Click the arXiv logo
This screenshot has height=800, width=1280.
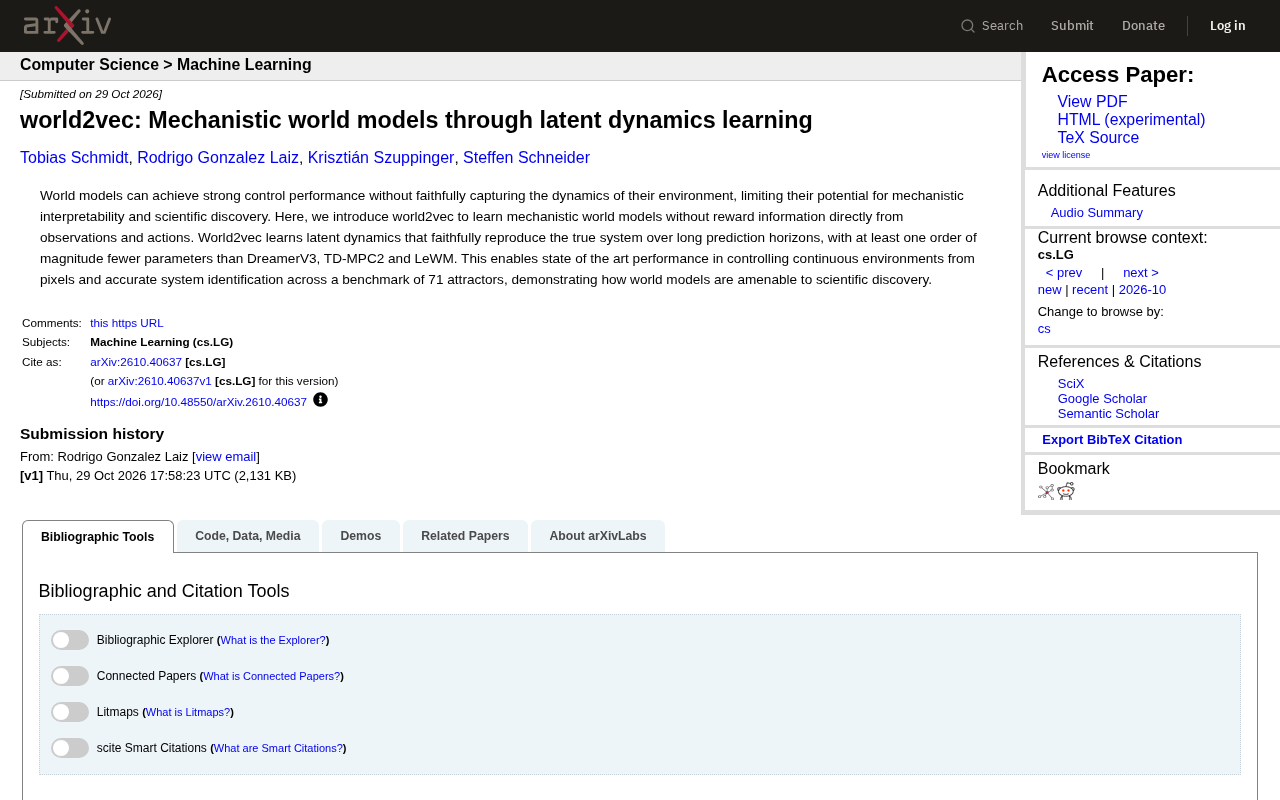pyautogui.click(x=67, y=25)
